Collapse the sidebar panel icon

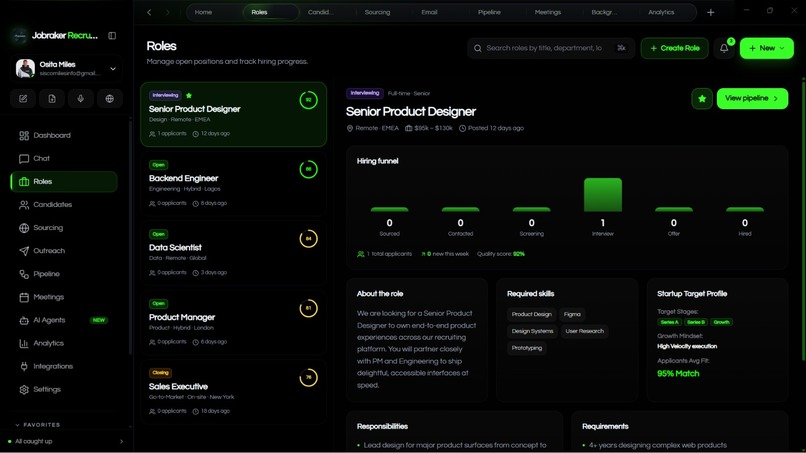tap(112, 35)
